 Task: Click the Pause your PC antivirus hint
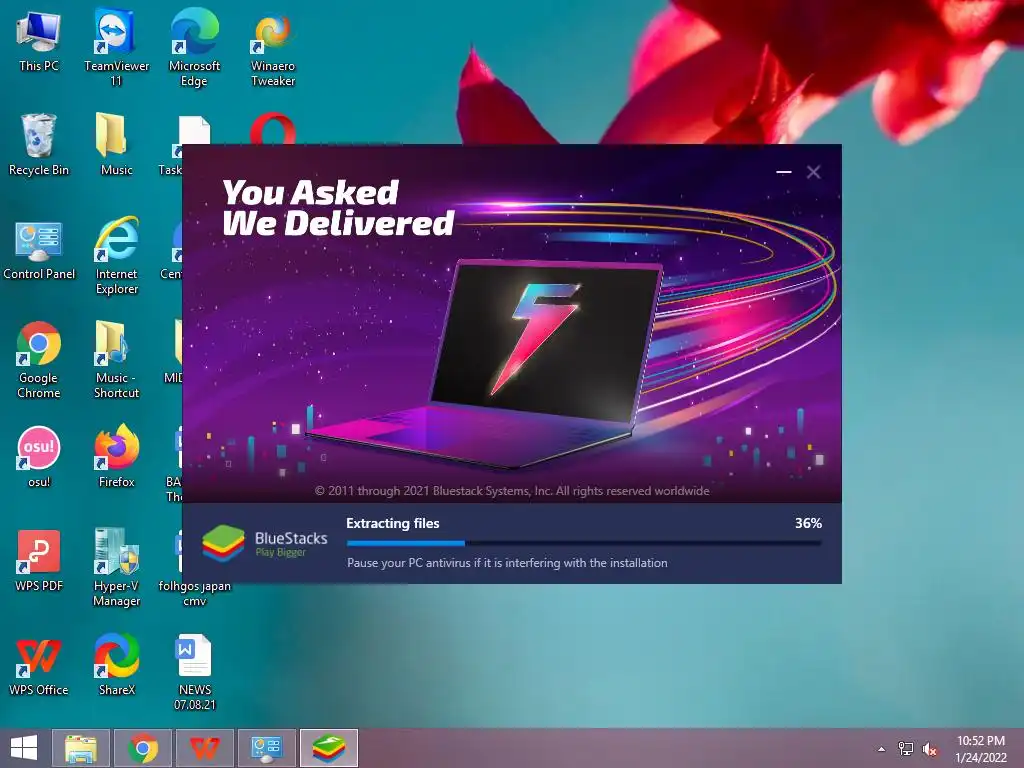pyautogui.click(x=507, y=562)
